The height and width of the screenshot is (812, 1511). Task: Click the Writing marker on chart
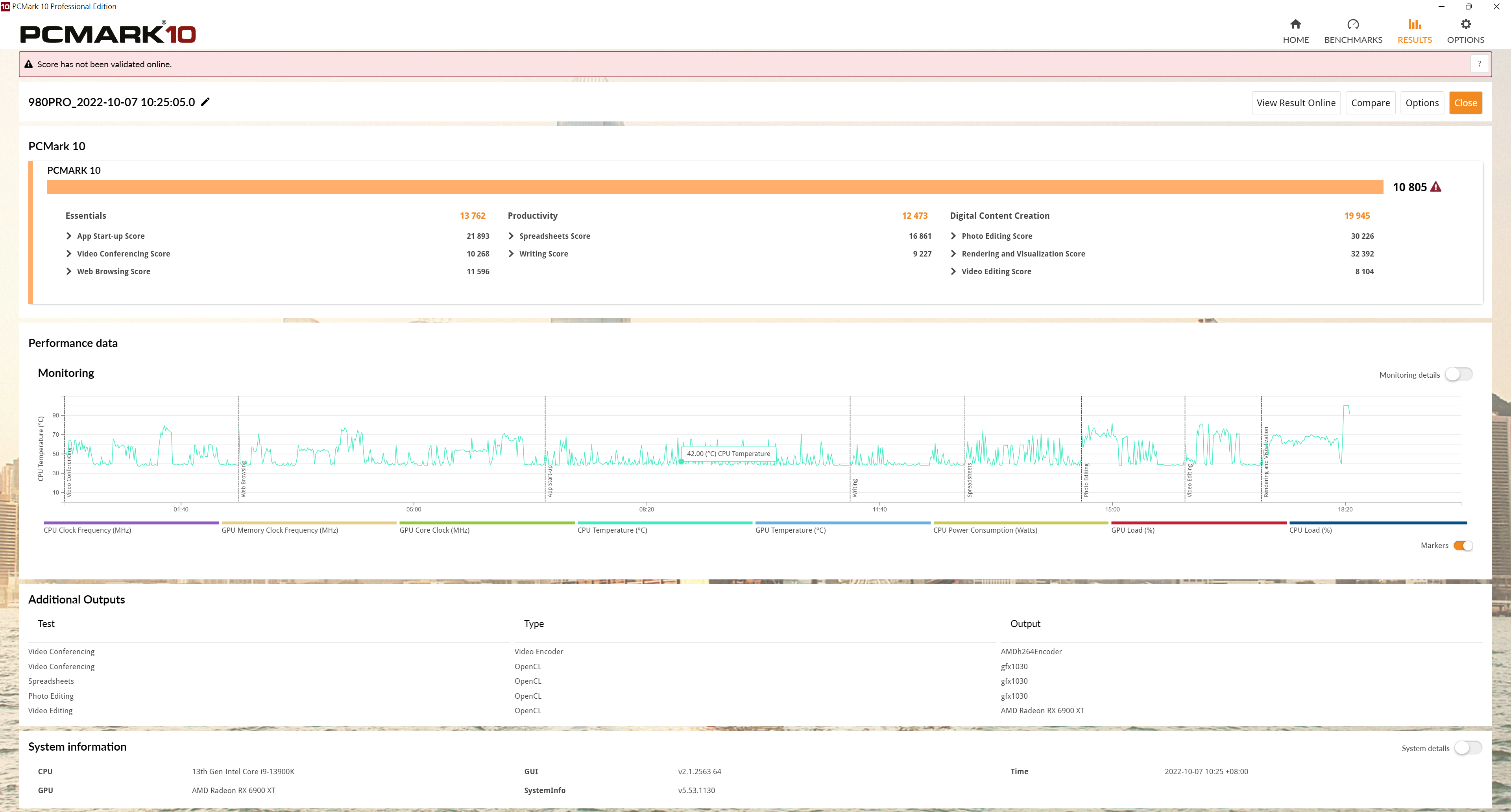tap(855, 488)
